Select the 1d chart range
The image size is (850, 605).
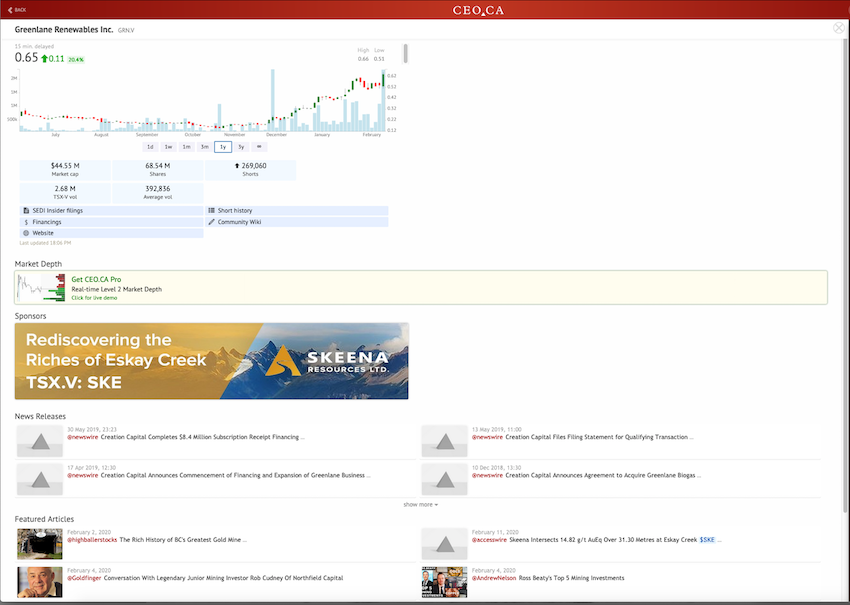tap(150, 147)
